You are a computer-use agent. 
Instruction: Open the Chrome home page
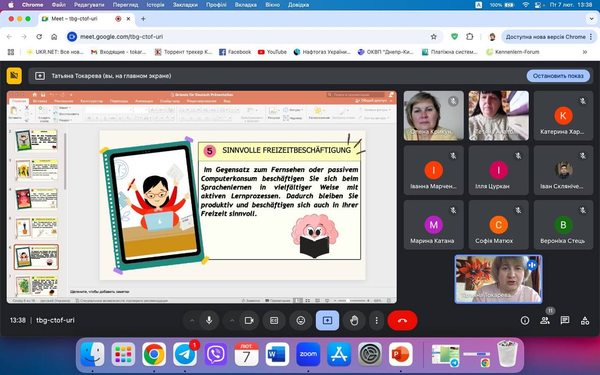point(54,37)
